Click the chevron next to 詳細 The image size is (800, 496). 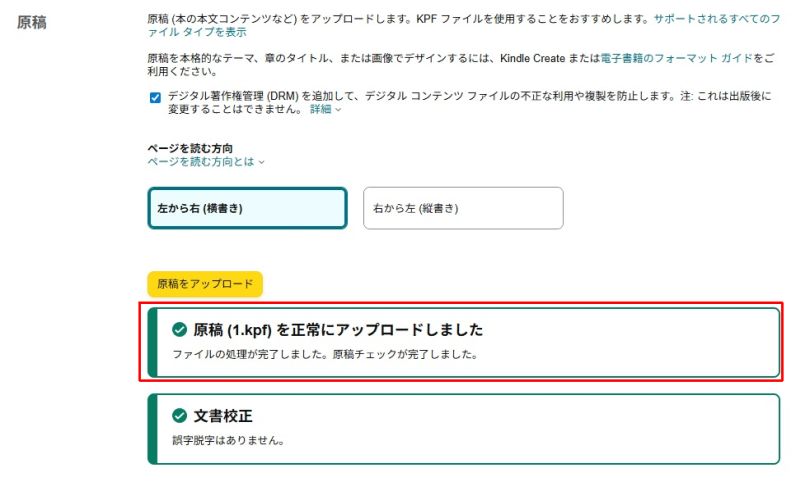[x=338, y=110]
